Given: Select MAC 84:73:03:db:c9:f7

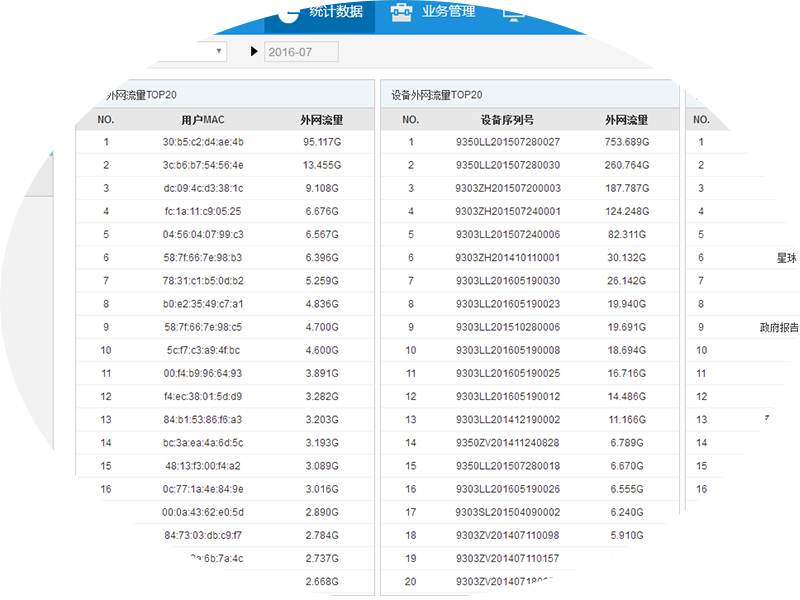Looking at the screenshot, I should [x=203, y=535].
